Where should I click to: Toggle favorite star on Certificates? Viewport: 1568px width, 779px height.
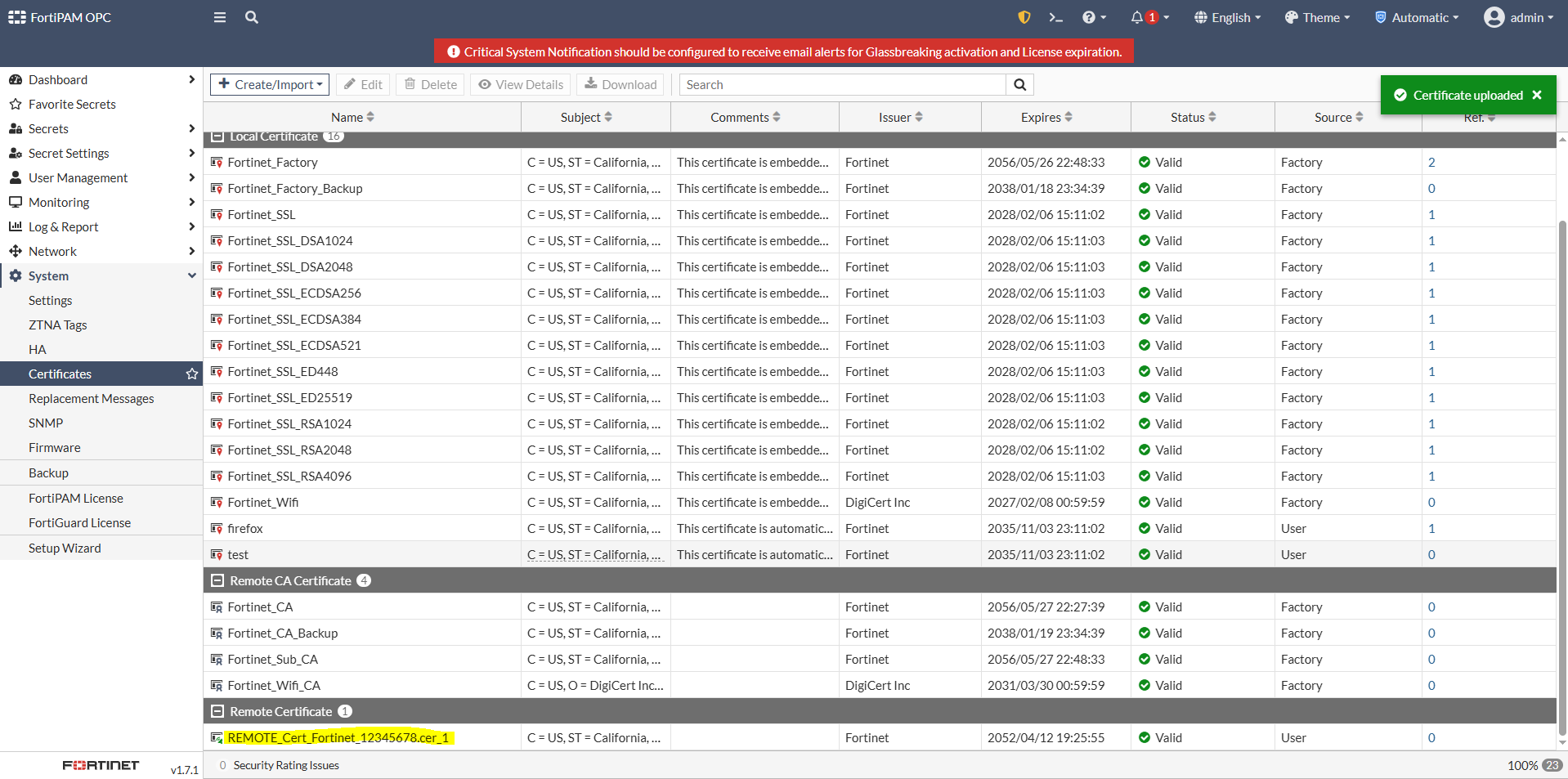tap(192, 374)
